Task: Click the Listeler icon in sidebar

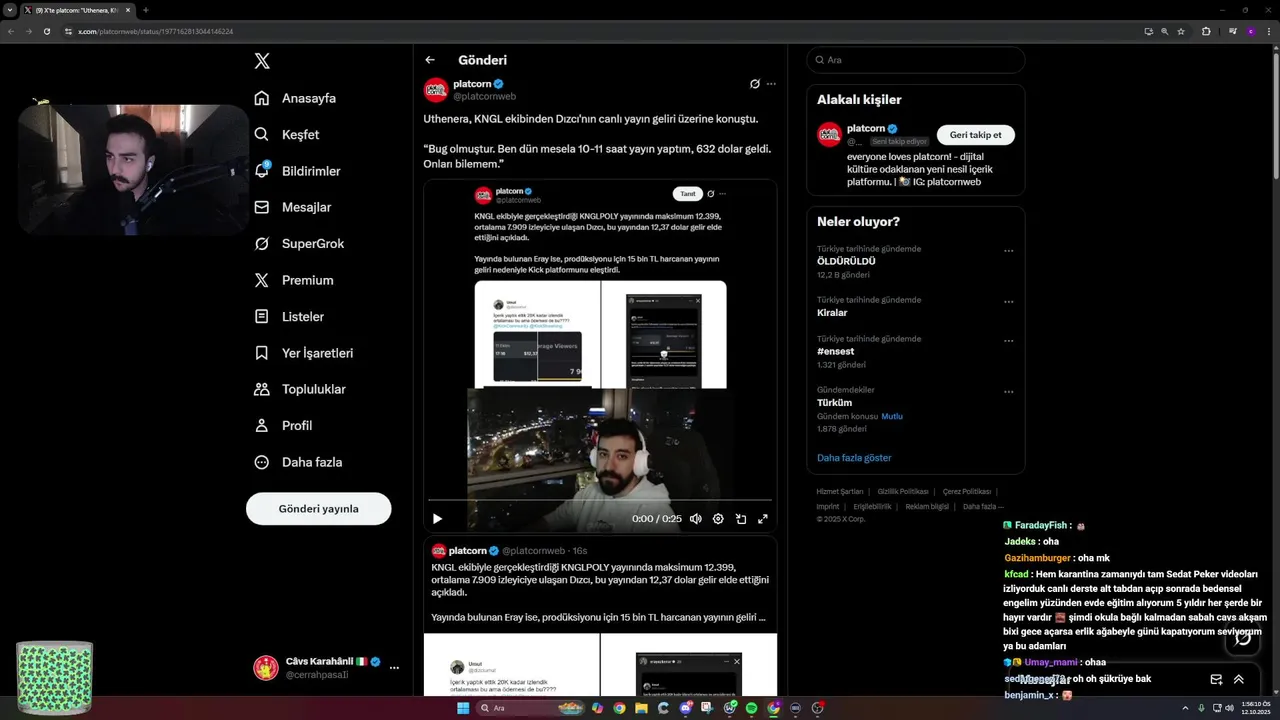Action: coord(262,316)
